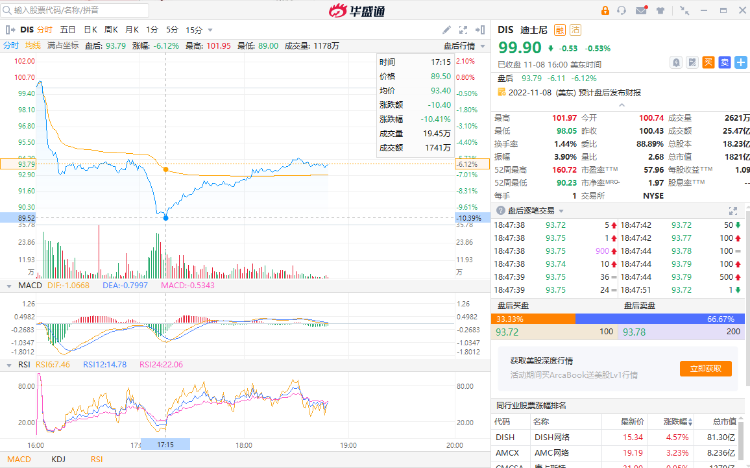Switch to 五日 five-day chart
Image resolution: width=750 pixels, height=468 pixels.
pos(67,30)
